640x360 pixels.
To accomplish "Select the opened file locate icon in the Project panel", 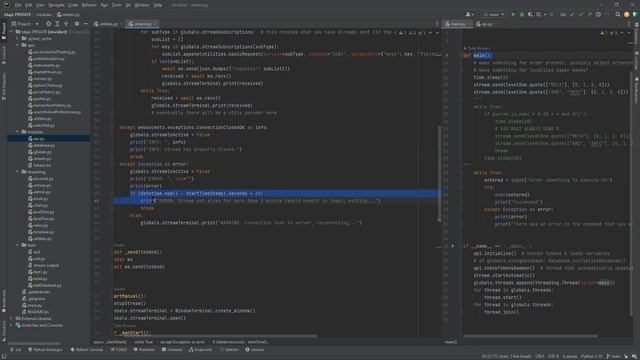I will click(x=49, y=24).
